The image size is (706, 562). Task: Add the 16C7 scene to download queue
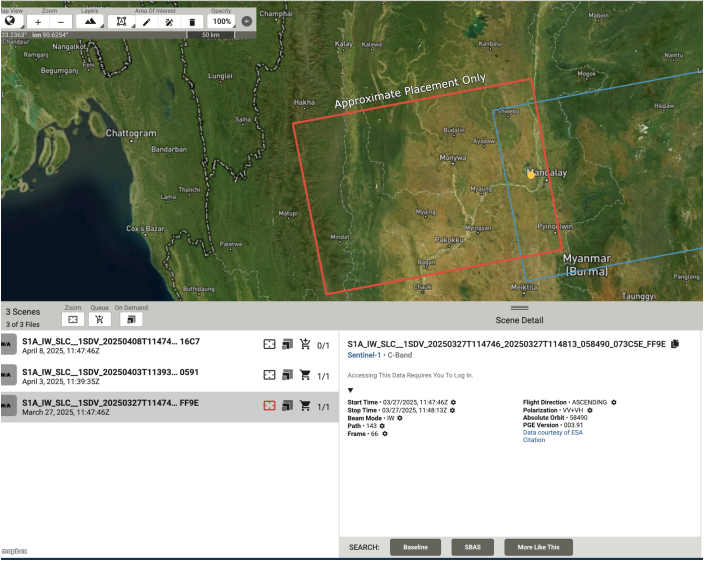tap(305, 345)
